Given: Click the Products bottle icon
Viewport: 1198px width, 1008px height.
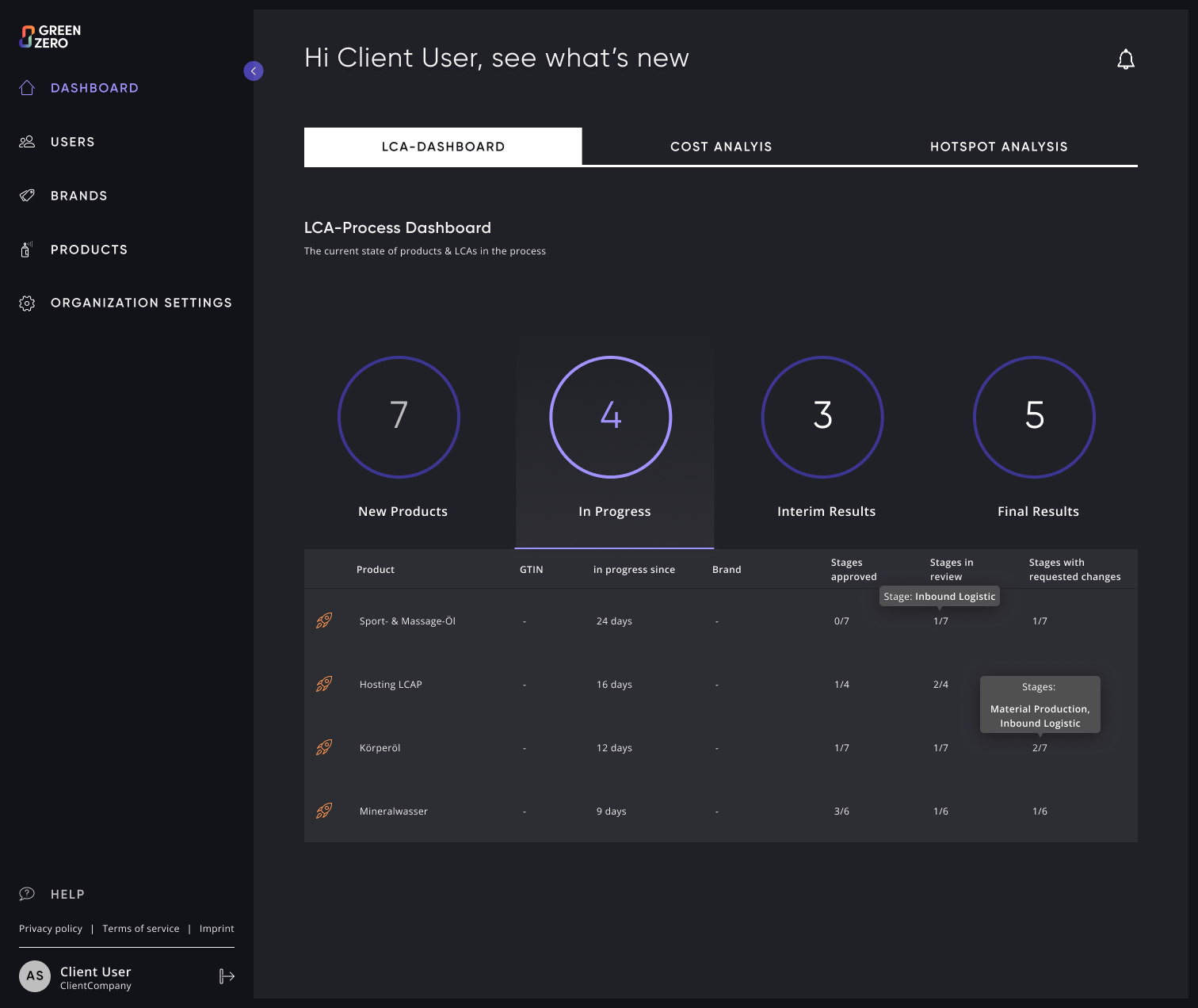Looking at the screenshot, I should tap(26, 250).
